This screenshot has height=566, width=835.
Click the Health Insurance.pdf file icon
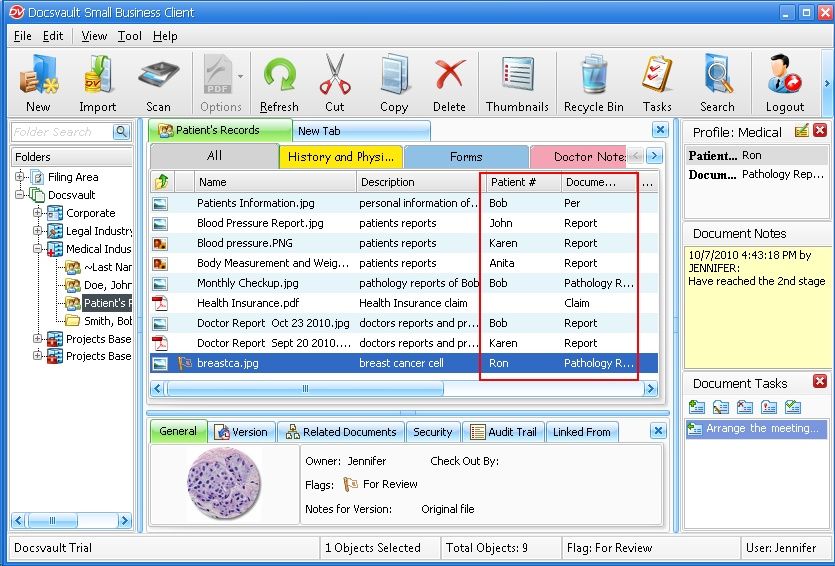(160, 303)
